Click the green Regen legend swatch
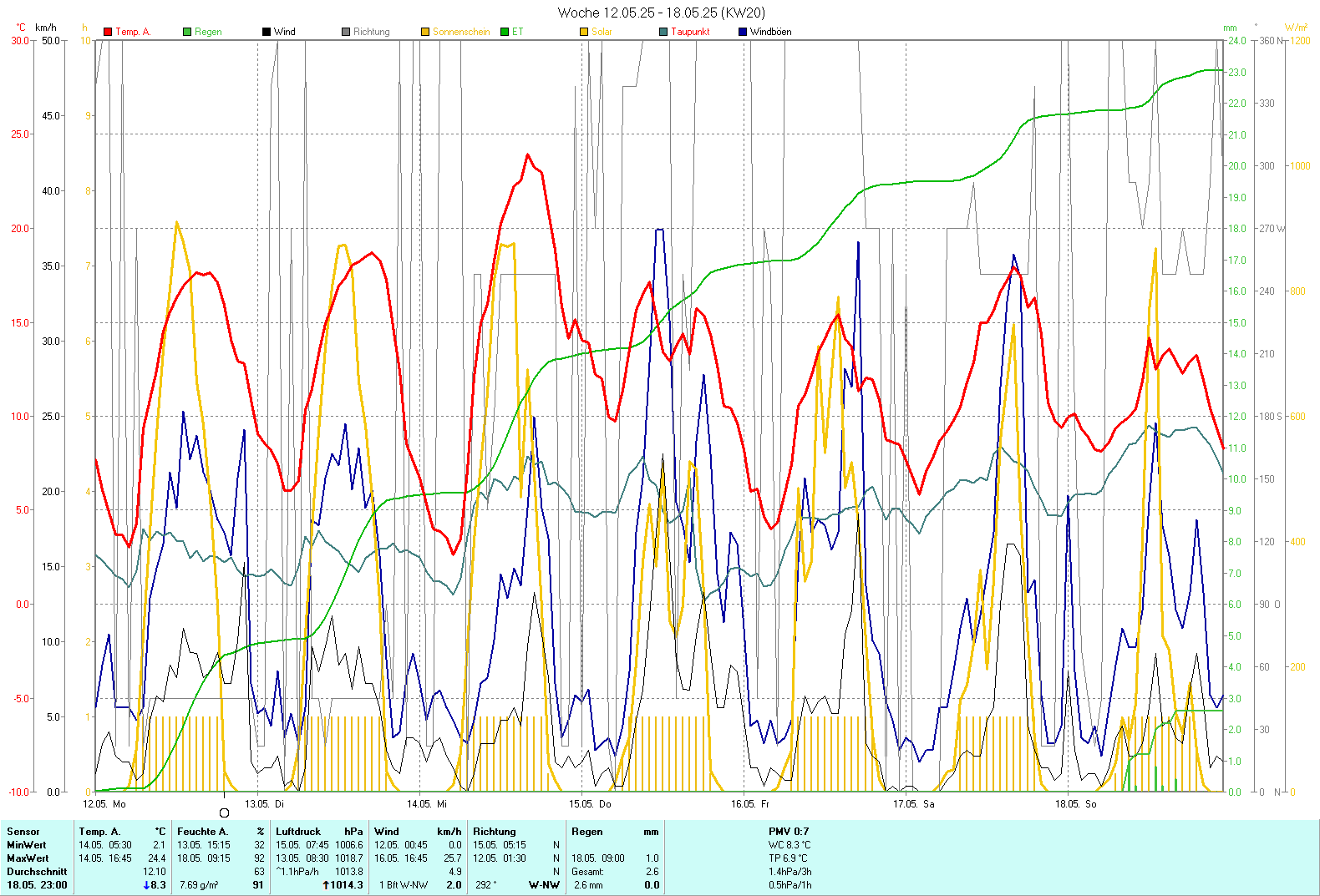 pos(187,32)
